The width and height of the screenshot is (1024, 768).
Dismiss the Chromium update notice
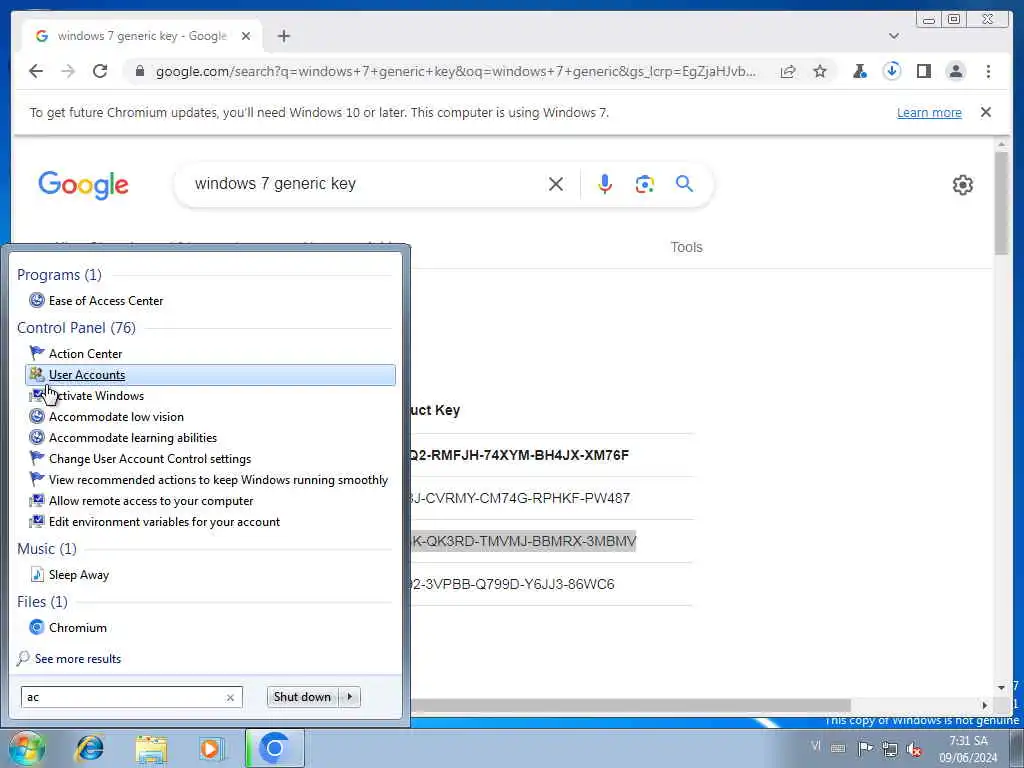(x=985, y=112)
